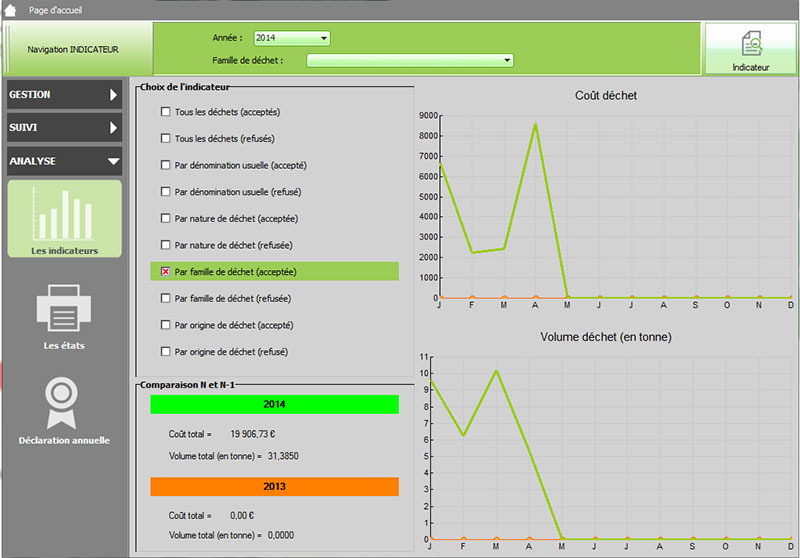Check Par nature de déchet (refusée)
Screen dimensions: 800x558
coord(165,245)
